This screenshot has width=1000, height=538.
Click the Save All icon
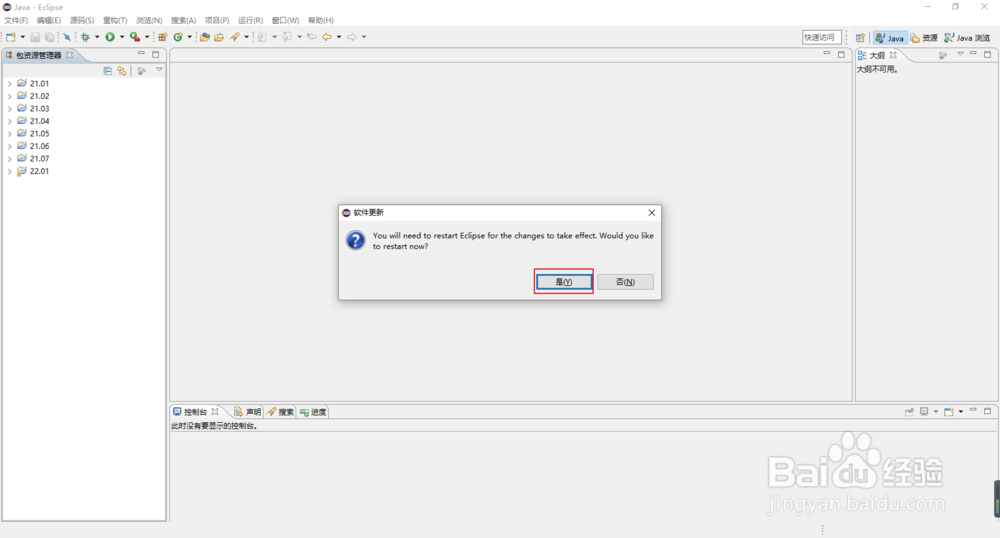pyautogui.click(x=50, y=38)
